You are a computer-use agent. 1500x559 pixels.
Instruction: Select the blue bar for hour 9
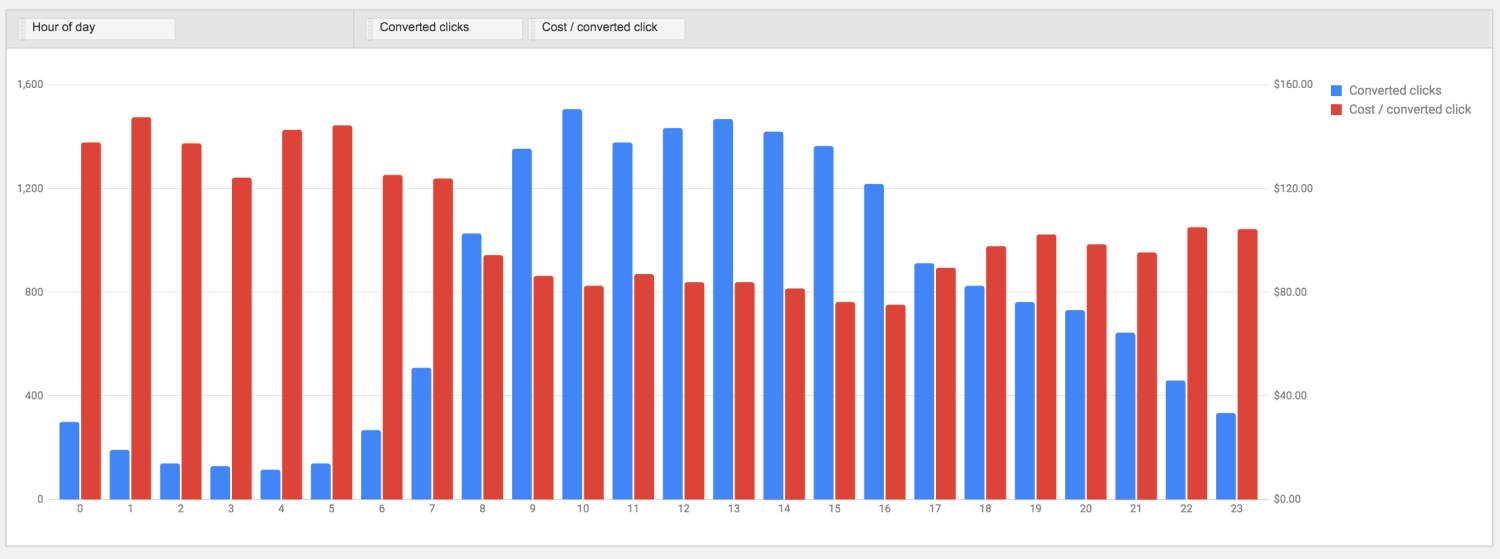pyautogui.click(x=522, y=324)
